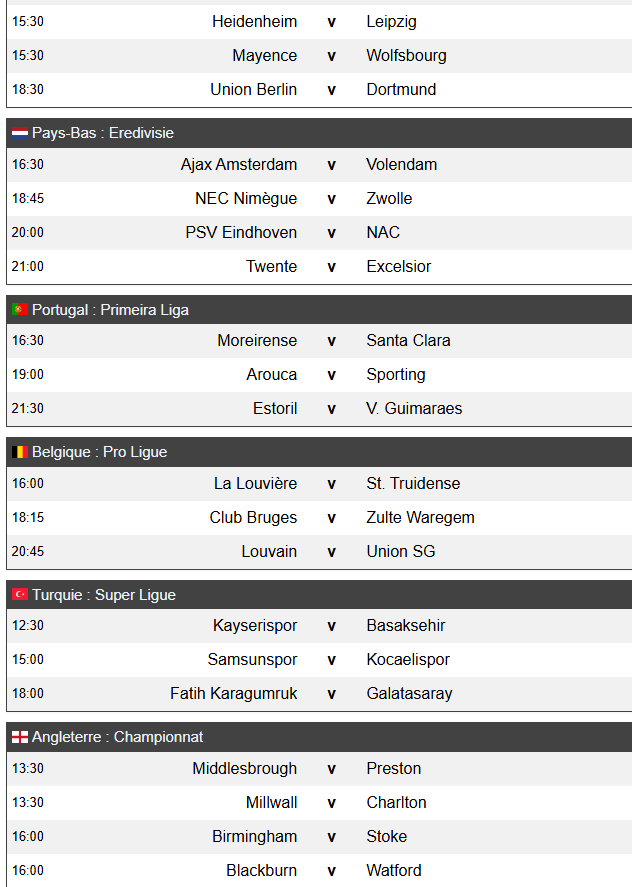The height and width of the screenshot is (887, 632).
Task: Open the Pays-Bas : Eredivisie league header
Action: point(103,133)
